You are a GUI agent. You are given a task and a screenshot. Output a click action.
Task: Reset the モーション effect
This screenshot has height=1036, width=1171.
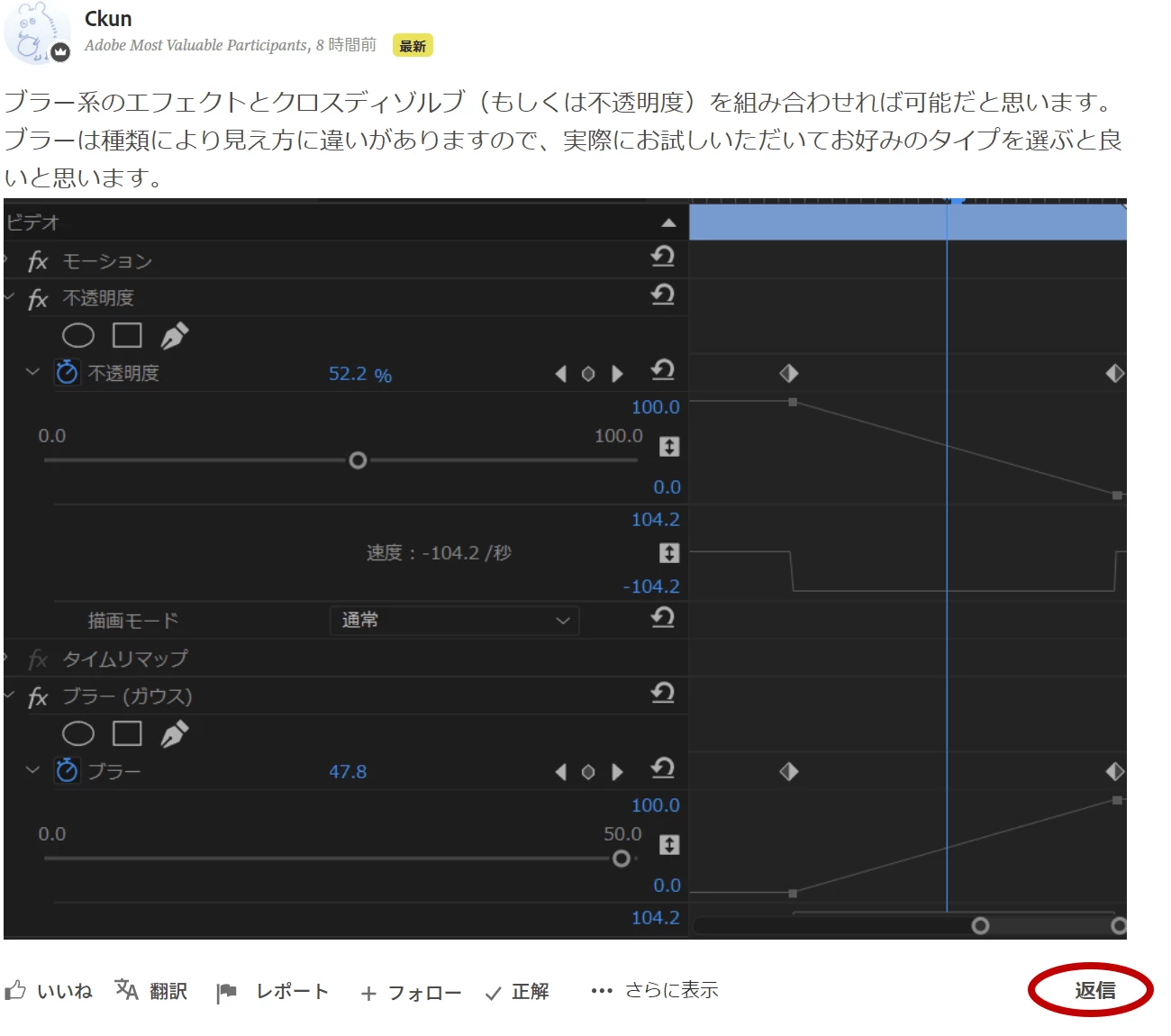tap(663, 257)
